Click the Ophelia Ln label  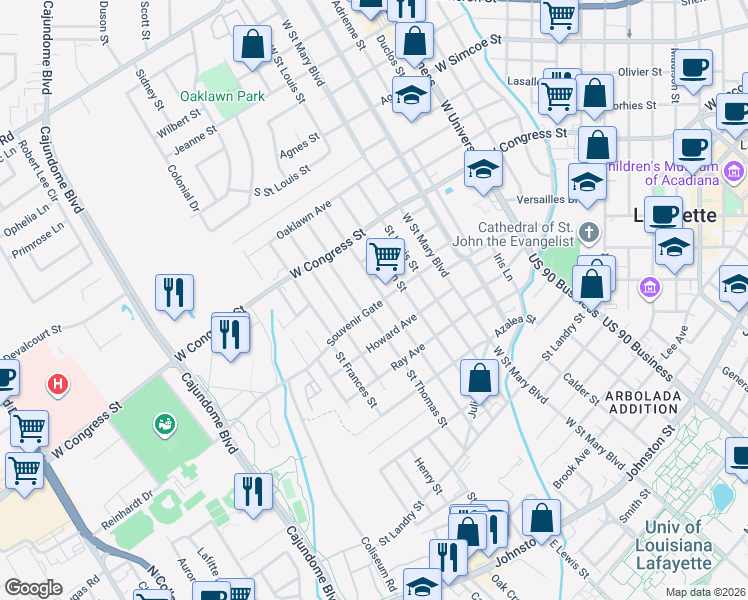click(x=26, y=220)
